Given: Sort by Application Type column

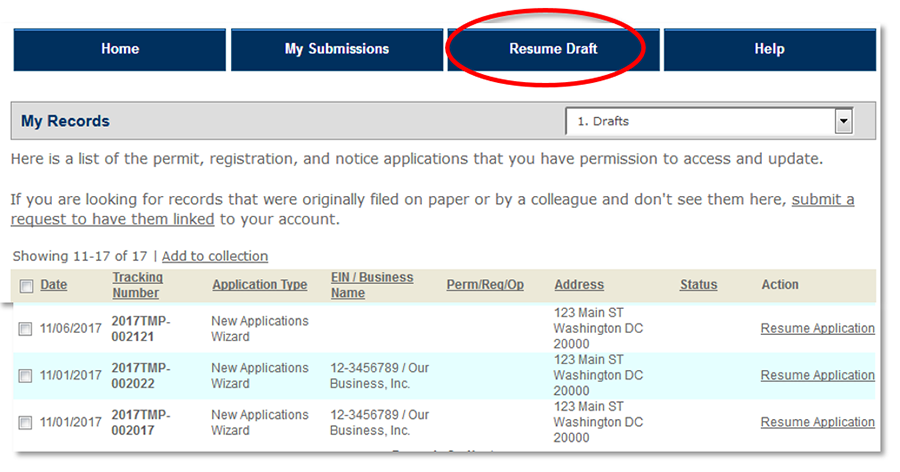Looking at the screenshot, I should (x=259, y=285).
